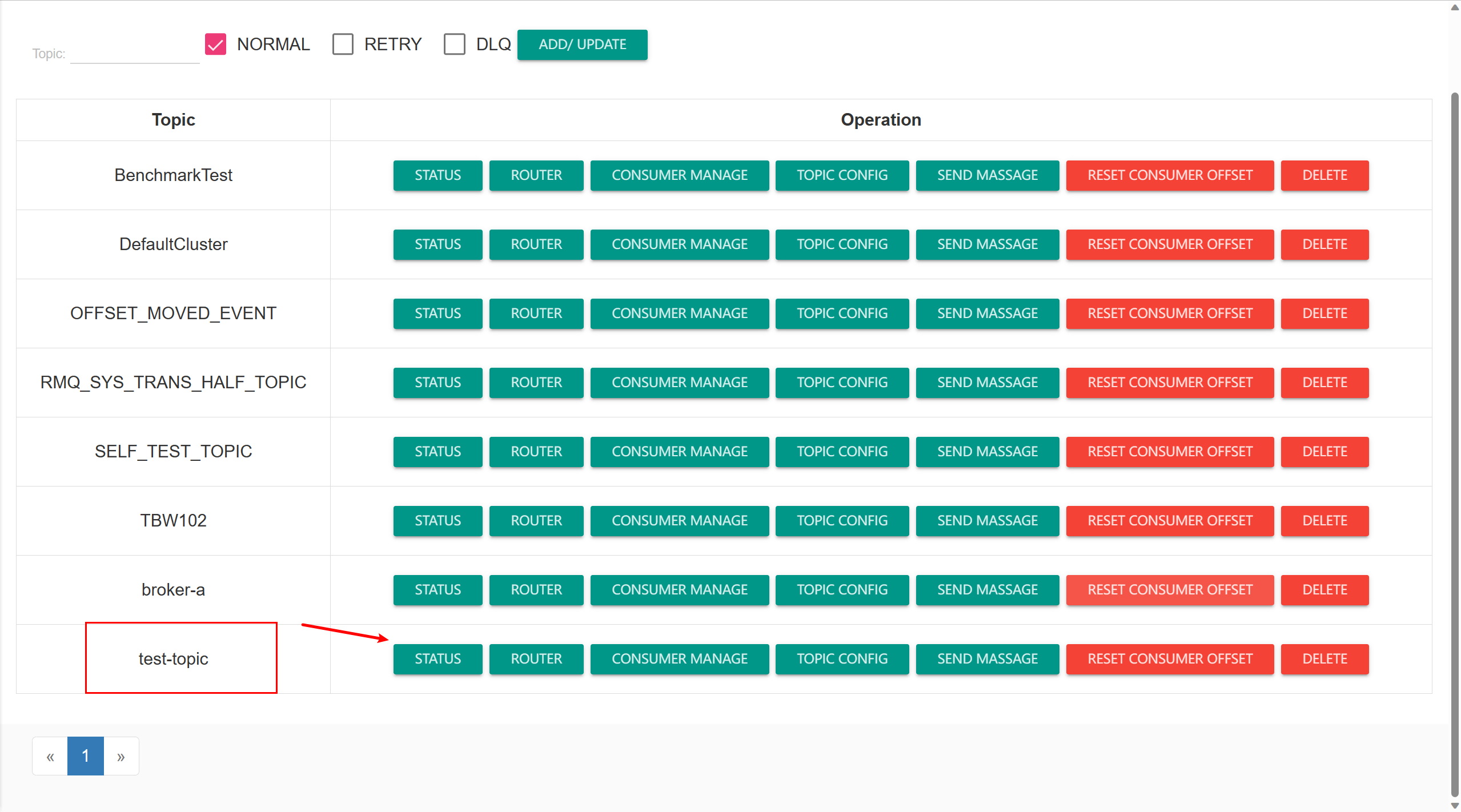The image size is (1461, 812).
Task: Enable the RETRY checkbox
Action: tap(343, 44)
